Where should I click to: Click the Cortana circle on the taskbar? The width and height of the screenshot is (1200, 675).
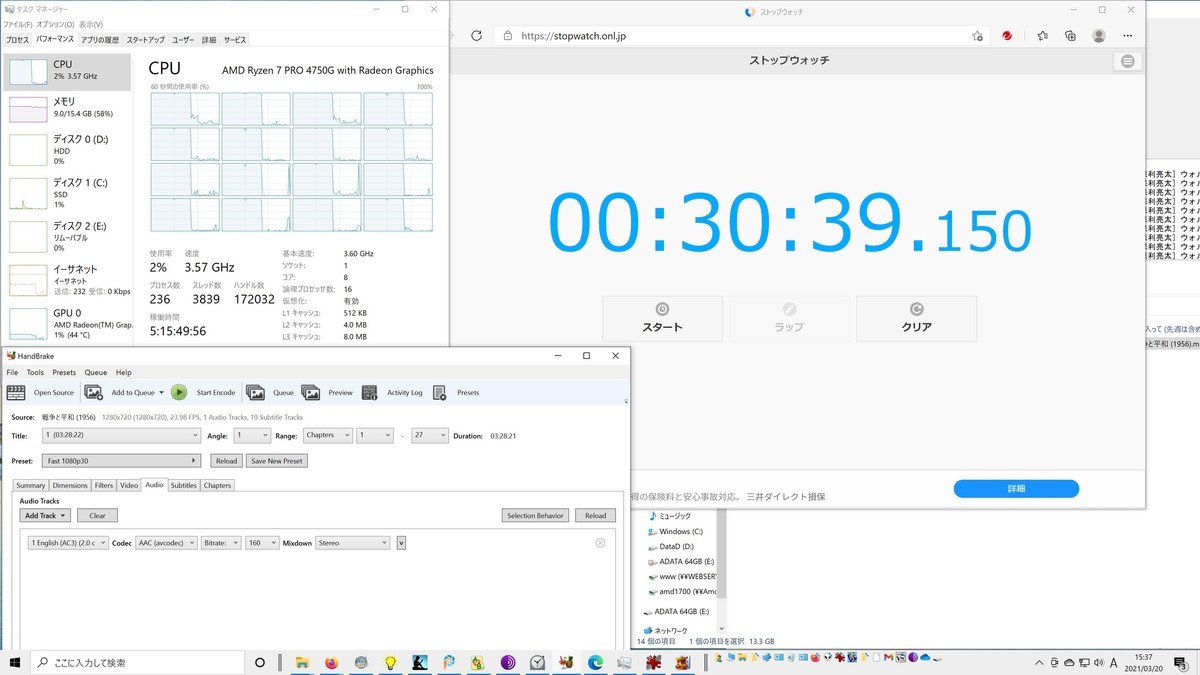260,662
